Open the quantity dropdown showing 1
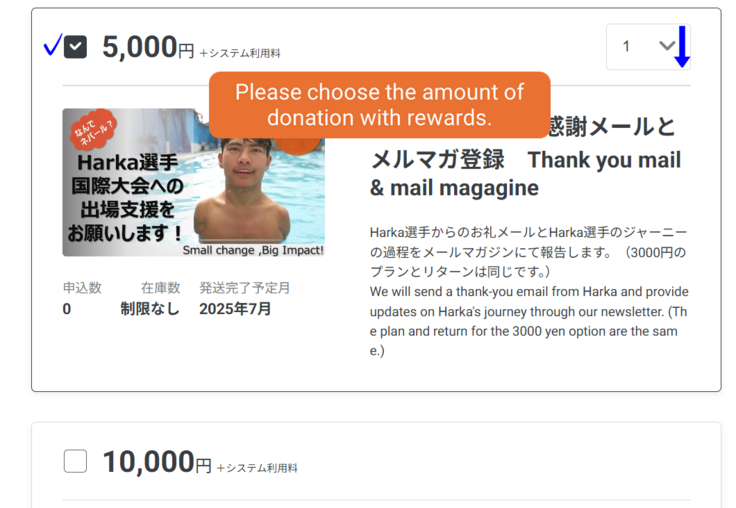Viewport: 736px width, 508px height. click(648, 46)
